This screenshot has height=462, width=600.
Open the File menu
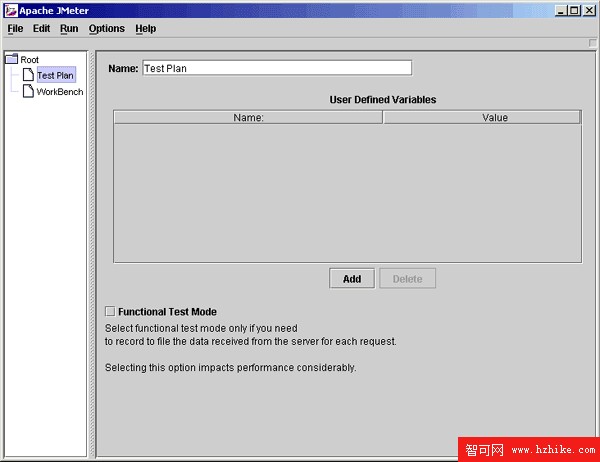pyautogui.click(x=15, y=29)
